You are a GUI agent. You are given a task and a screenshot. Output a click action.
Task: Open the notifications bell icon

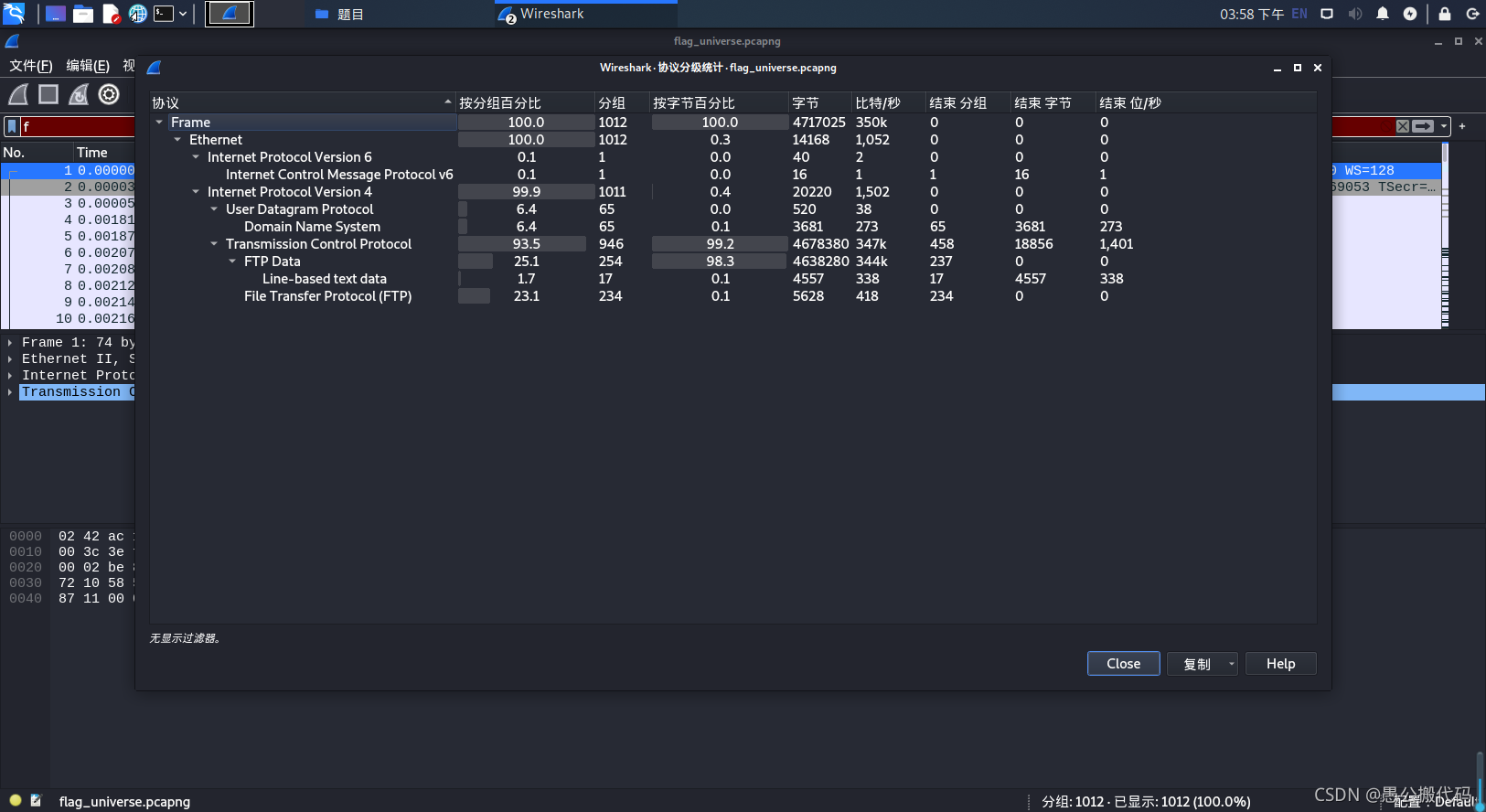[x=1383, y=14]
